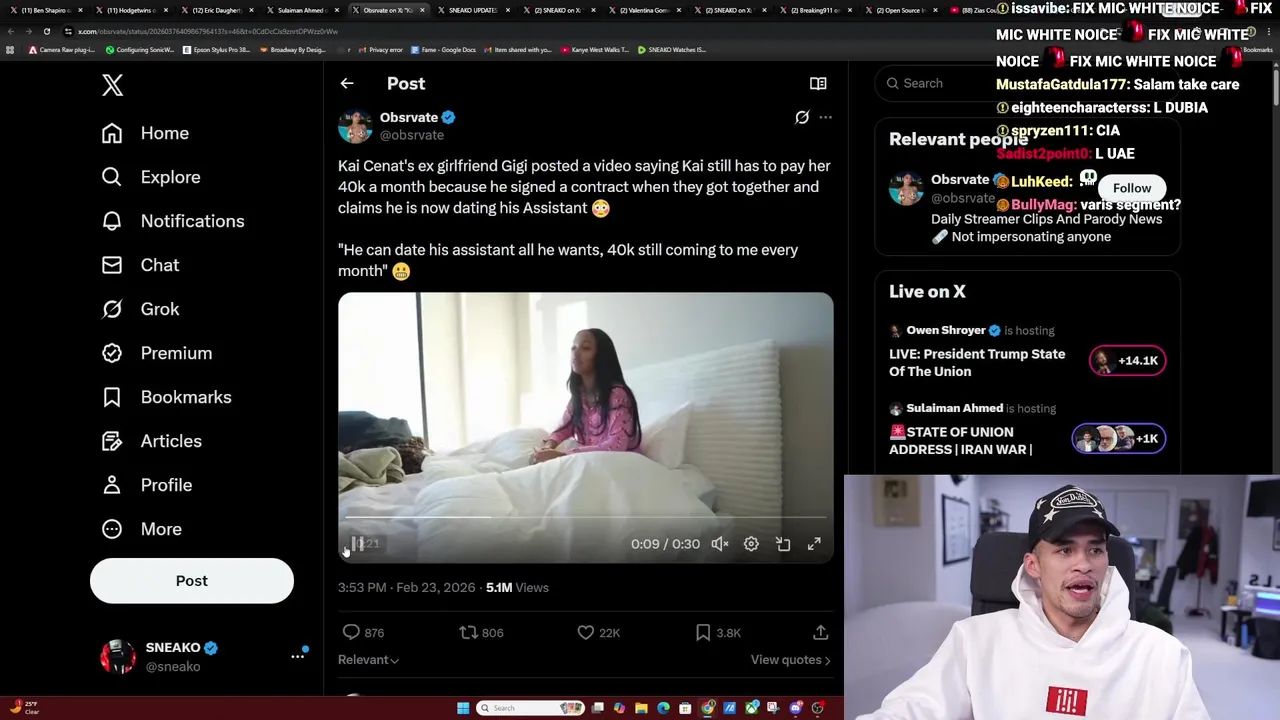
Task: Open Home from the sidebar
Action: click(x=145, y=133)
